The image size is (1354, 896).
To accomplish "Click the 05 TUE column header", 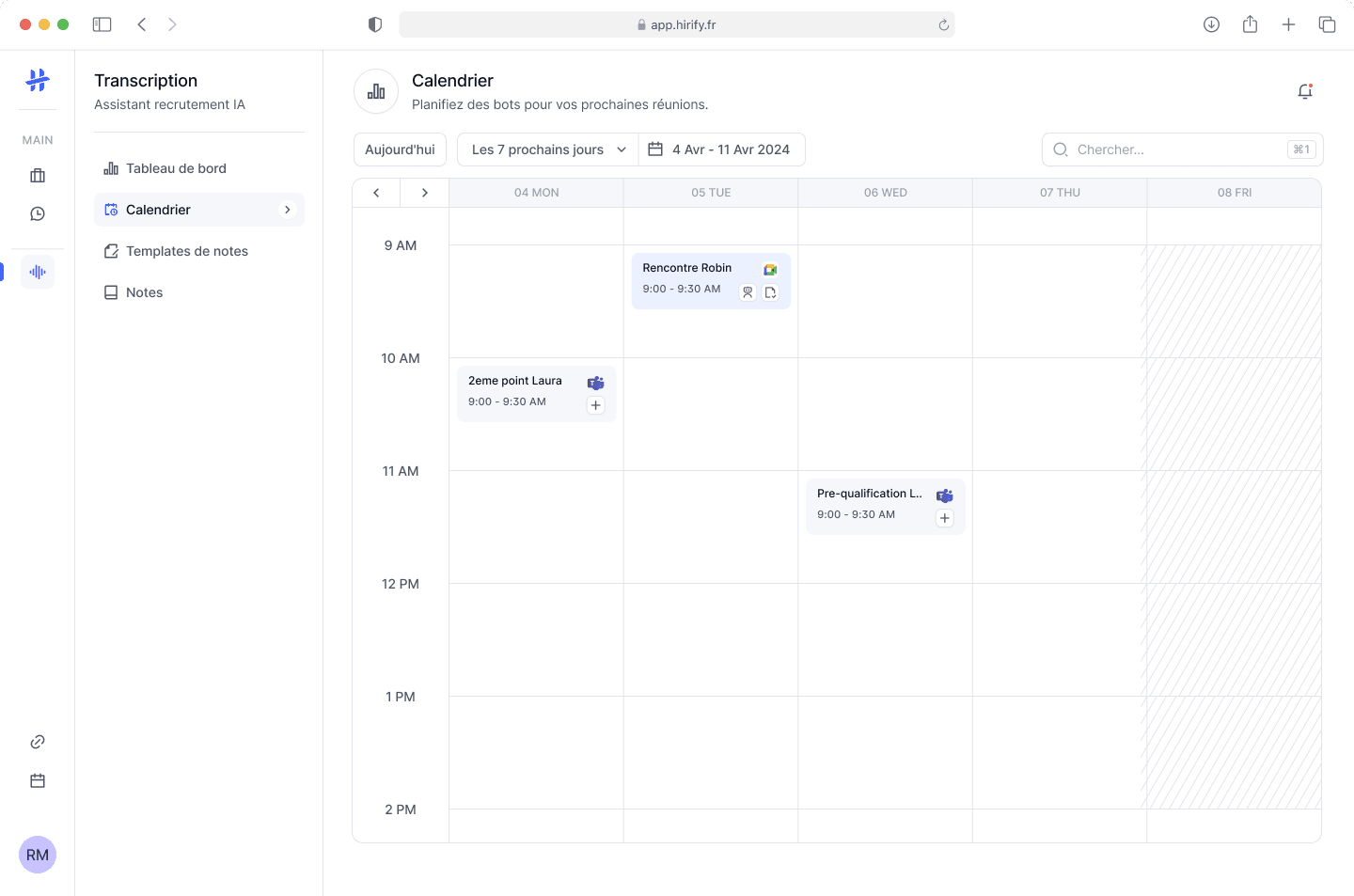I will [x=711, y=193].
